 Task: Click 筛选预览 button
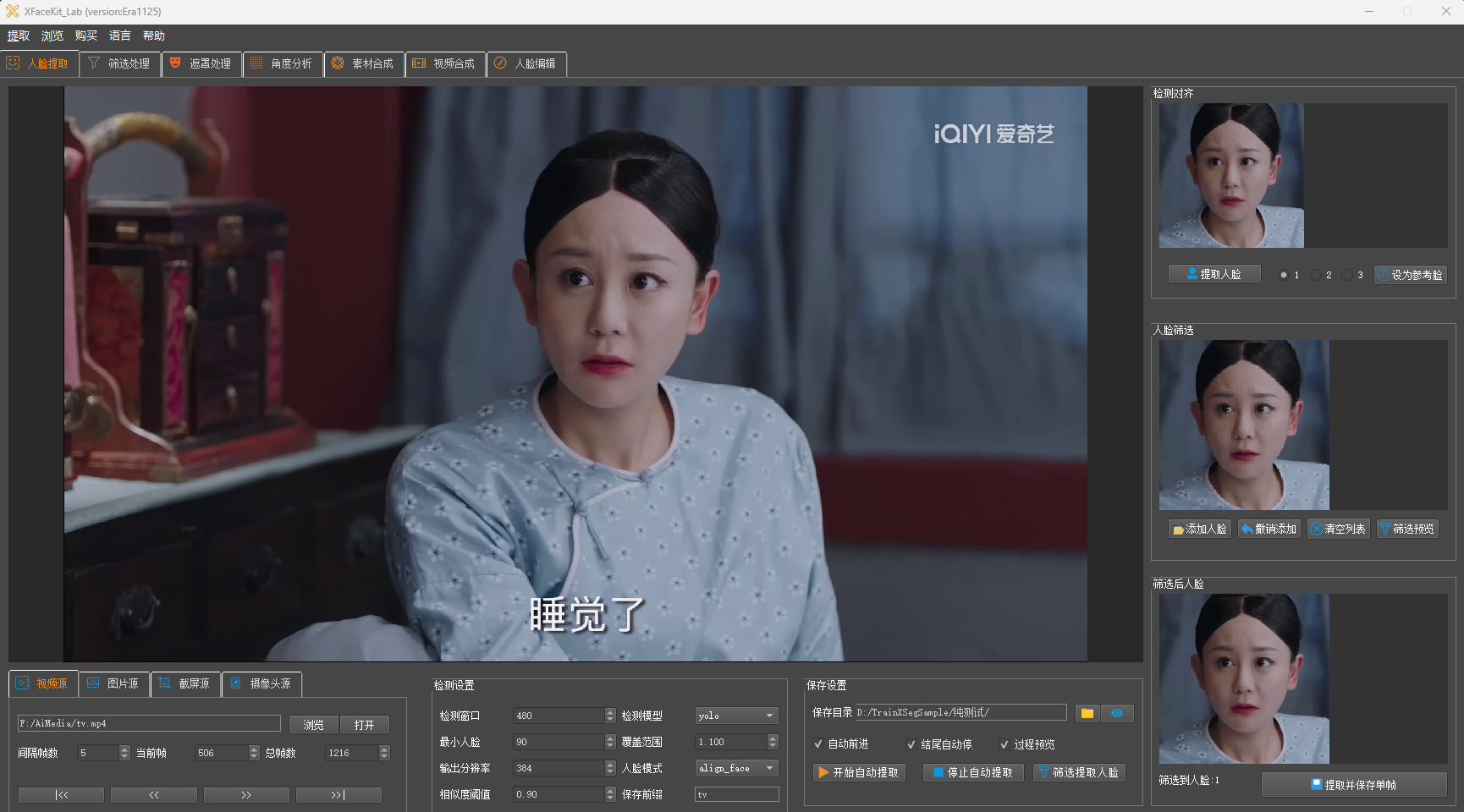point(1408,529)
